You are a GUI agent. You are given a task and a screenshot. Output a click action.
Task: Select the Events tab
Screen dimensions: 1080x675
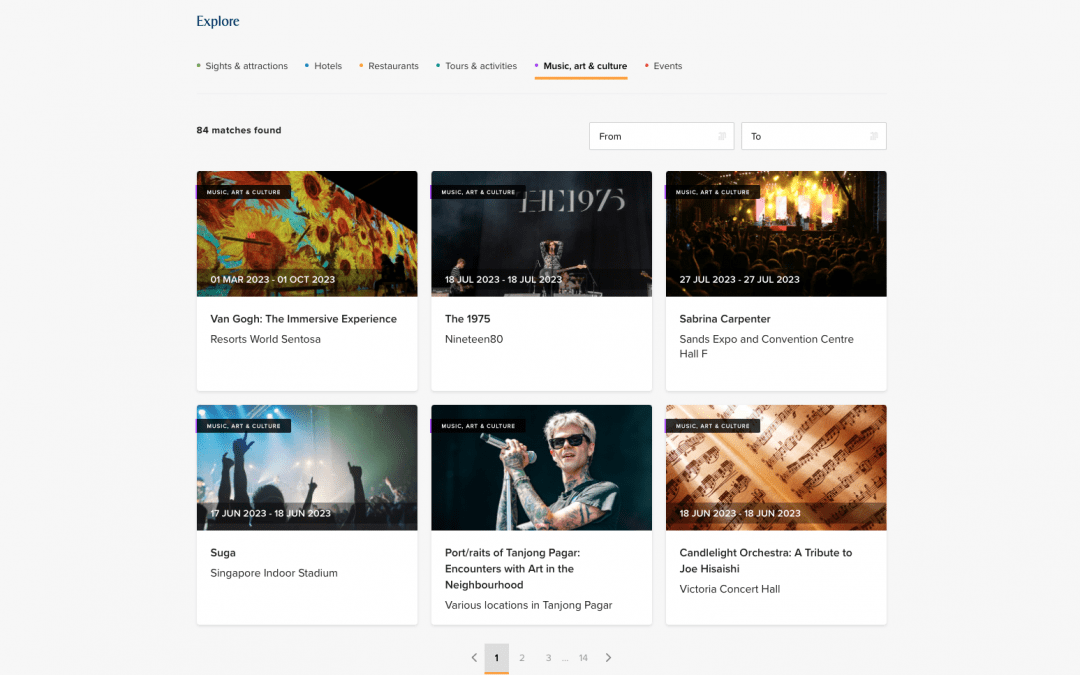(667, 66)
